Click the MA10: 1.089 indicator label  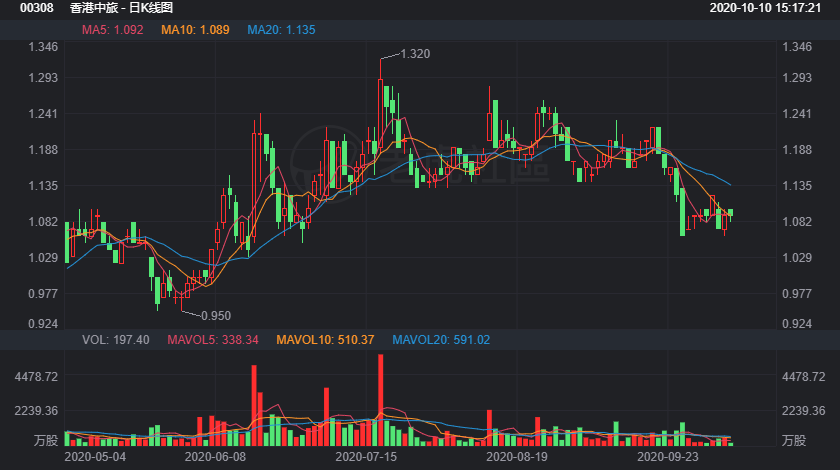(195, 30)
